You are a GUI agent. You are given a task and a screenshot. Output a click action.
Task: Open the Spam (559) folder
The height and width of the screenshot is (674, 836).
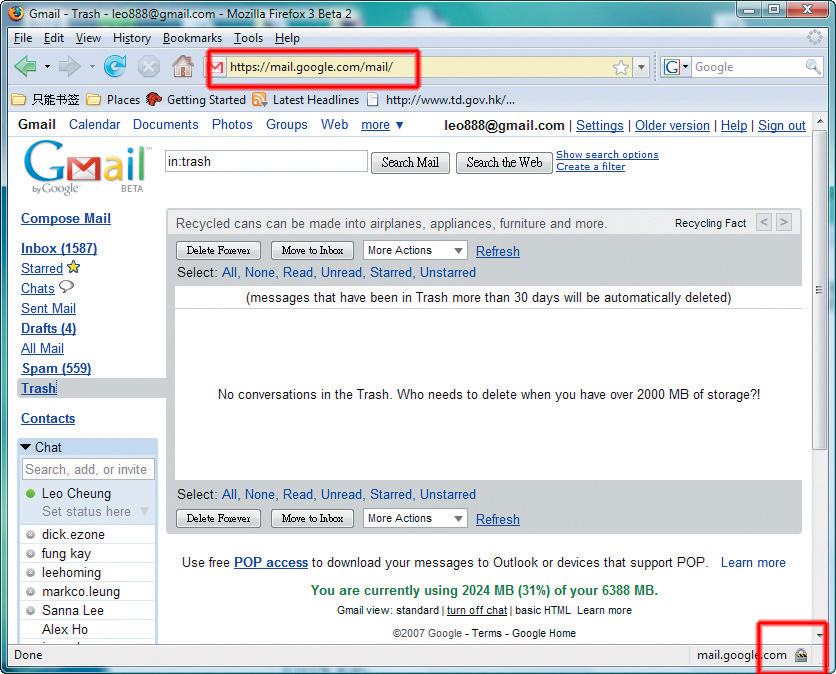coord(56,368)
